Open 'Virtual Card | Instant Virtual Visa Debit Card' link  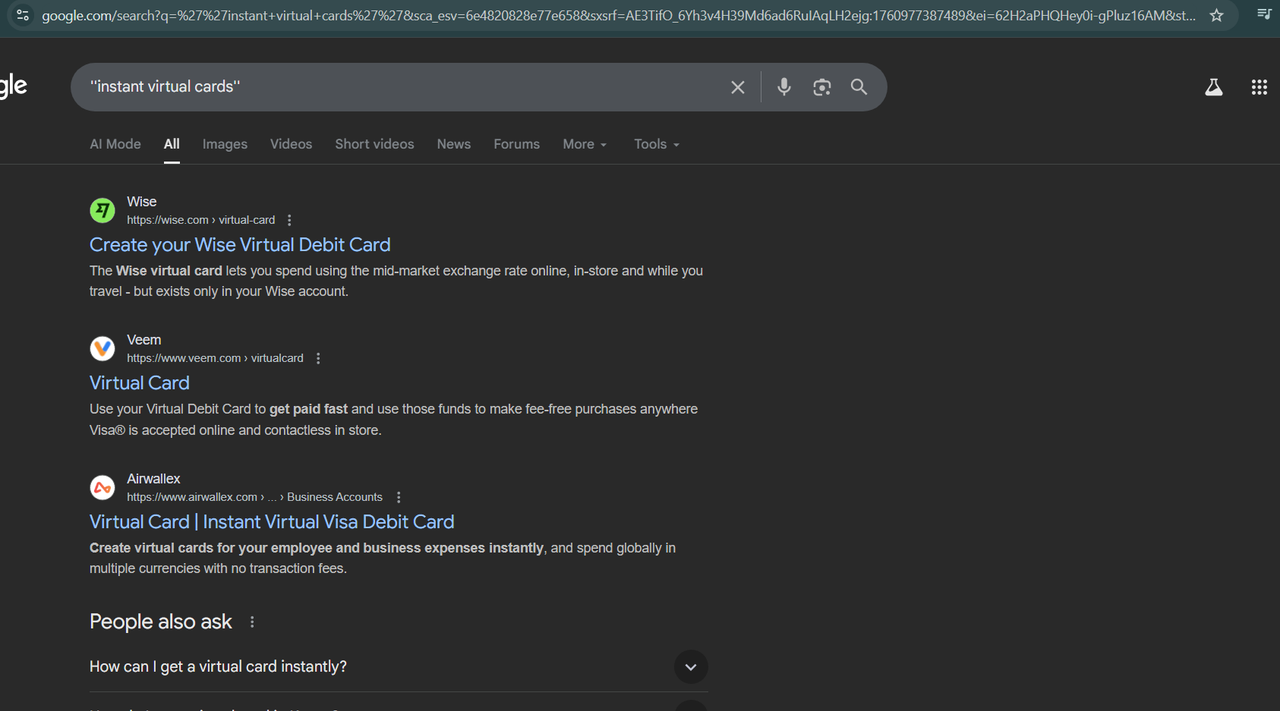(272, 522)
